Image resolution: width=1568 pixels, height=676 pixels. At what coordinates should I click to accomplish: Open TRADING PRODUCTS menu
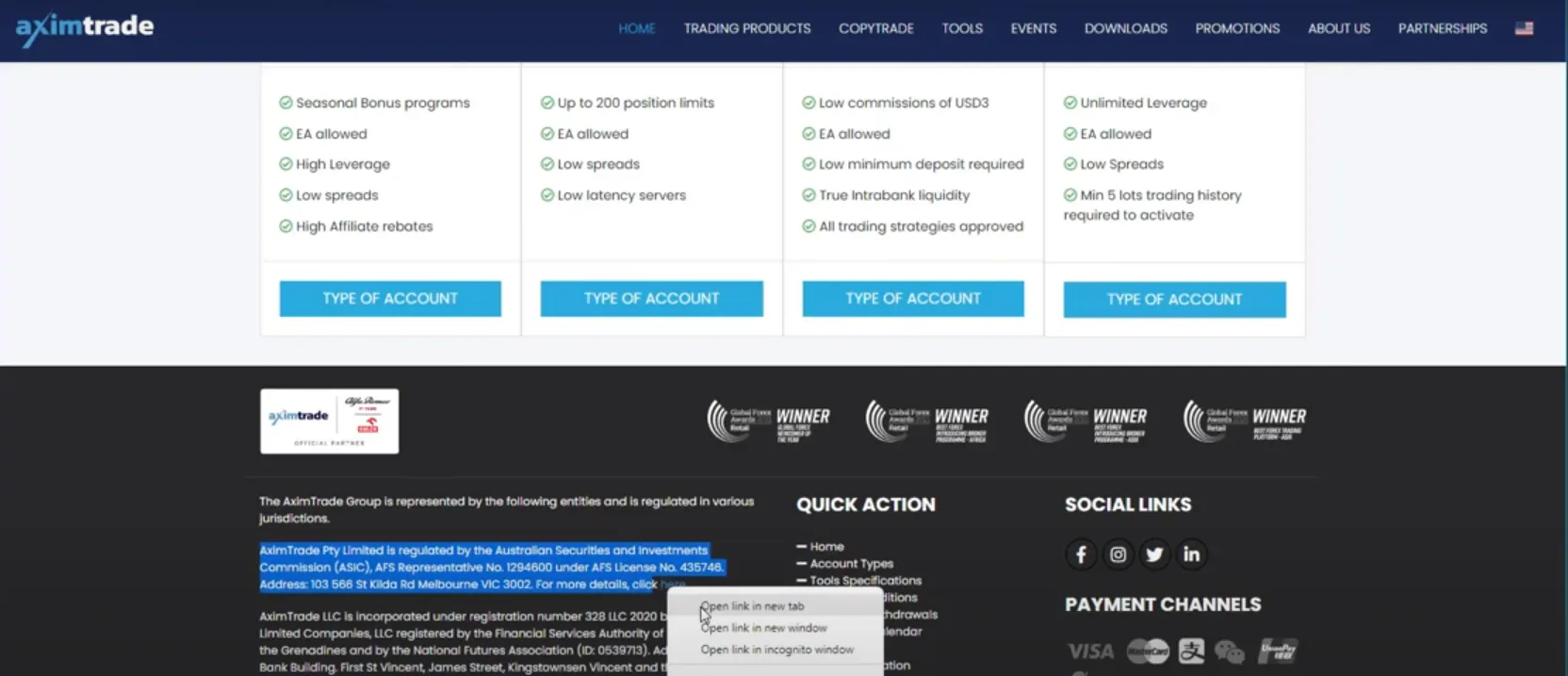pyautogui.click(x=747, y=28)
